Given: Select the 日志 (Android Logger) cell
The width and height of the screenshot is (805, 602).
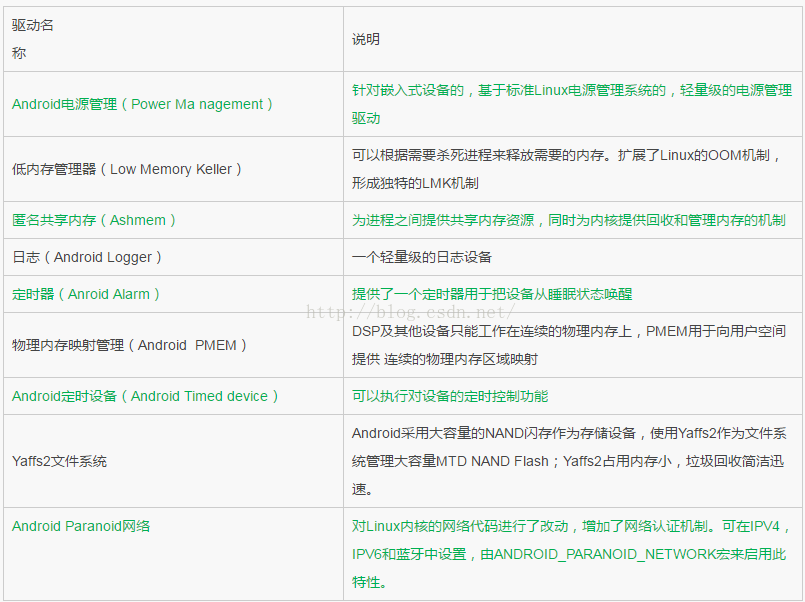Looking at the screenshot, I should [x=87, y=257].
